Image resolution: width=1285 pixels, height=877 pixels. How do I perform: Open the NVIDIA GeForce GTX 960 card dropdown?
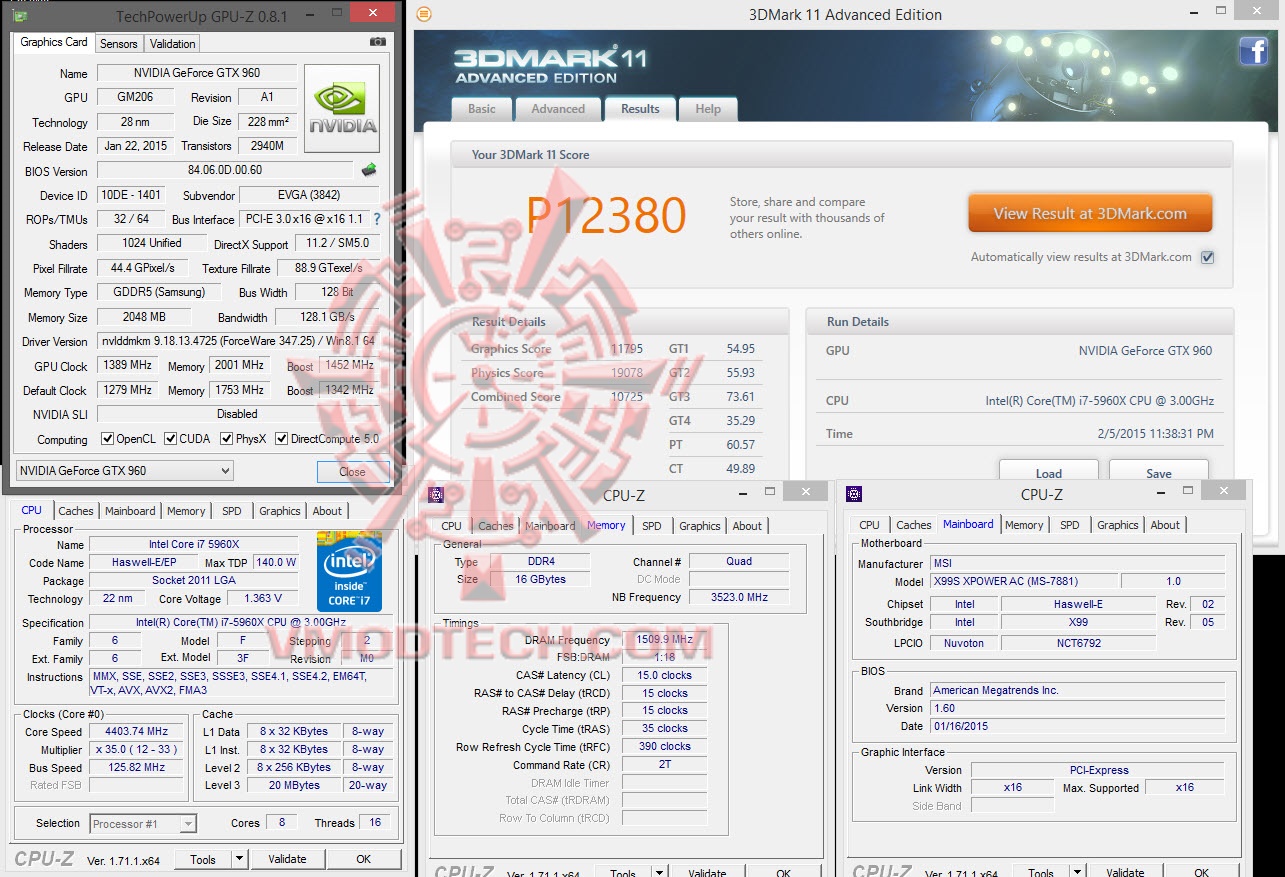click(x=125, y=471)
